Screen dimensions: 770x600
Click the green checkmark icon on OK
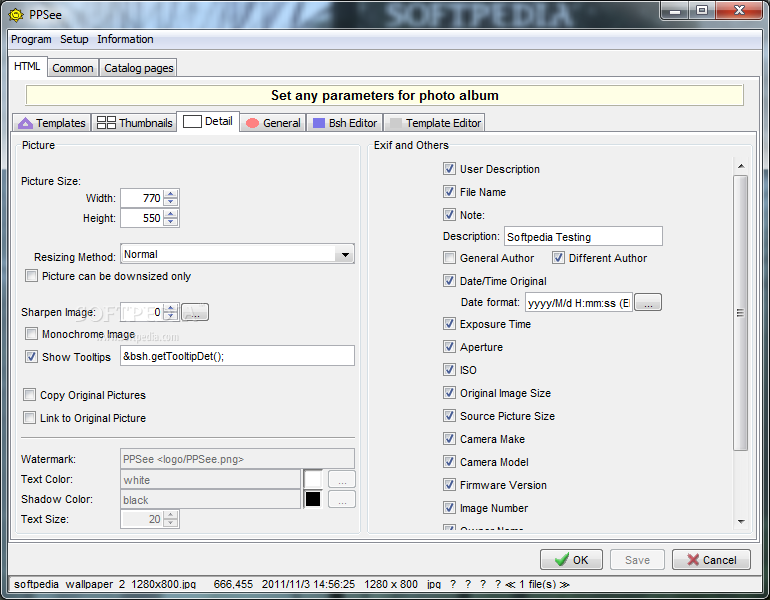(x=561, y=560)
